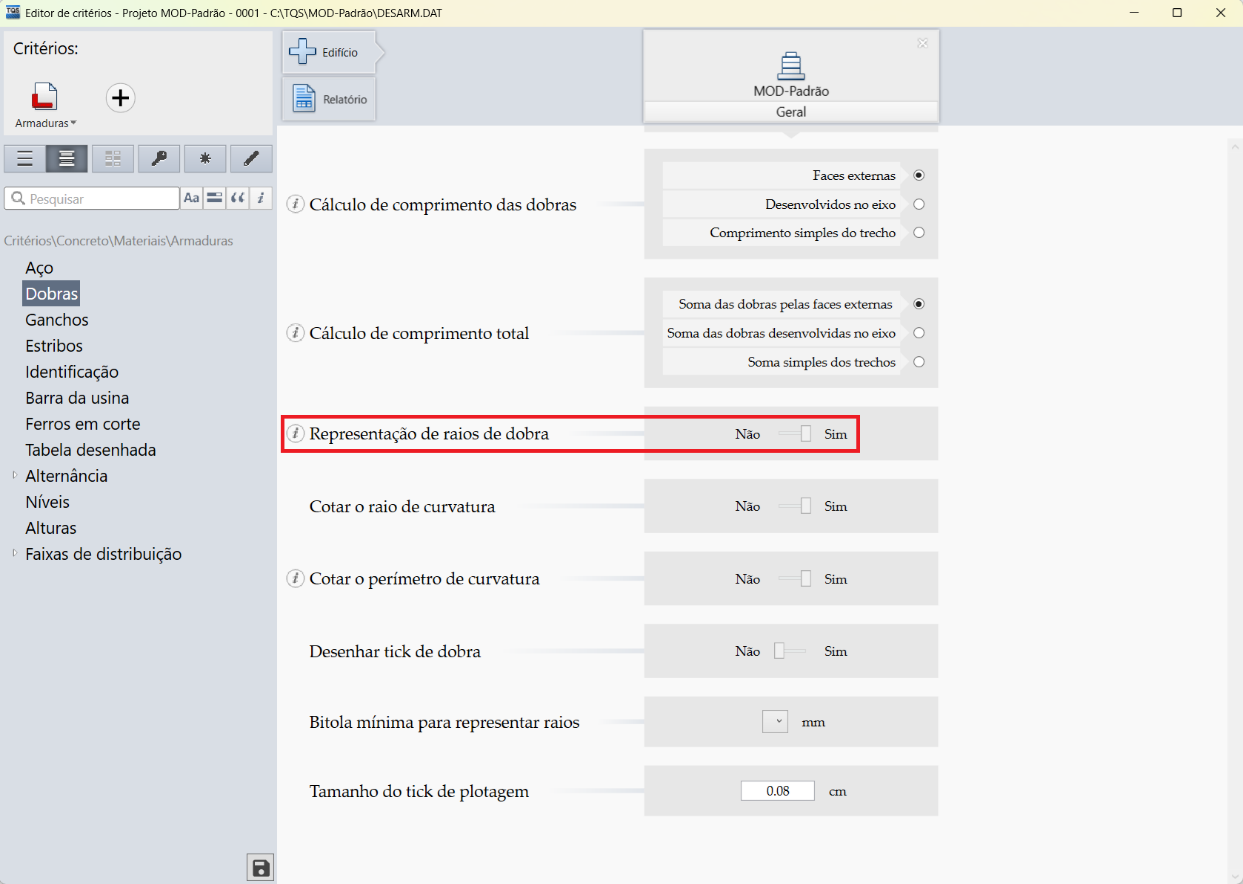Click the MOD-Padrão building icon
Viewport: 1243px width, 884px height.
point(791,65)
